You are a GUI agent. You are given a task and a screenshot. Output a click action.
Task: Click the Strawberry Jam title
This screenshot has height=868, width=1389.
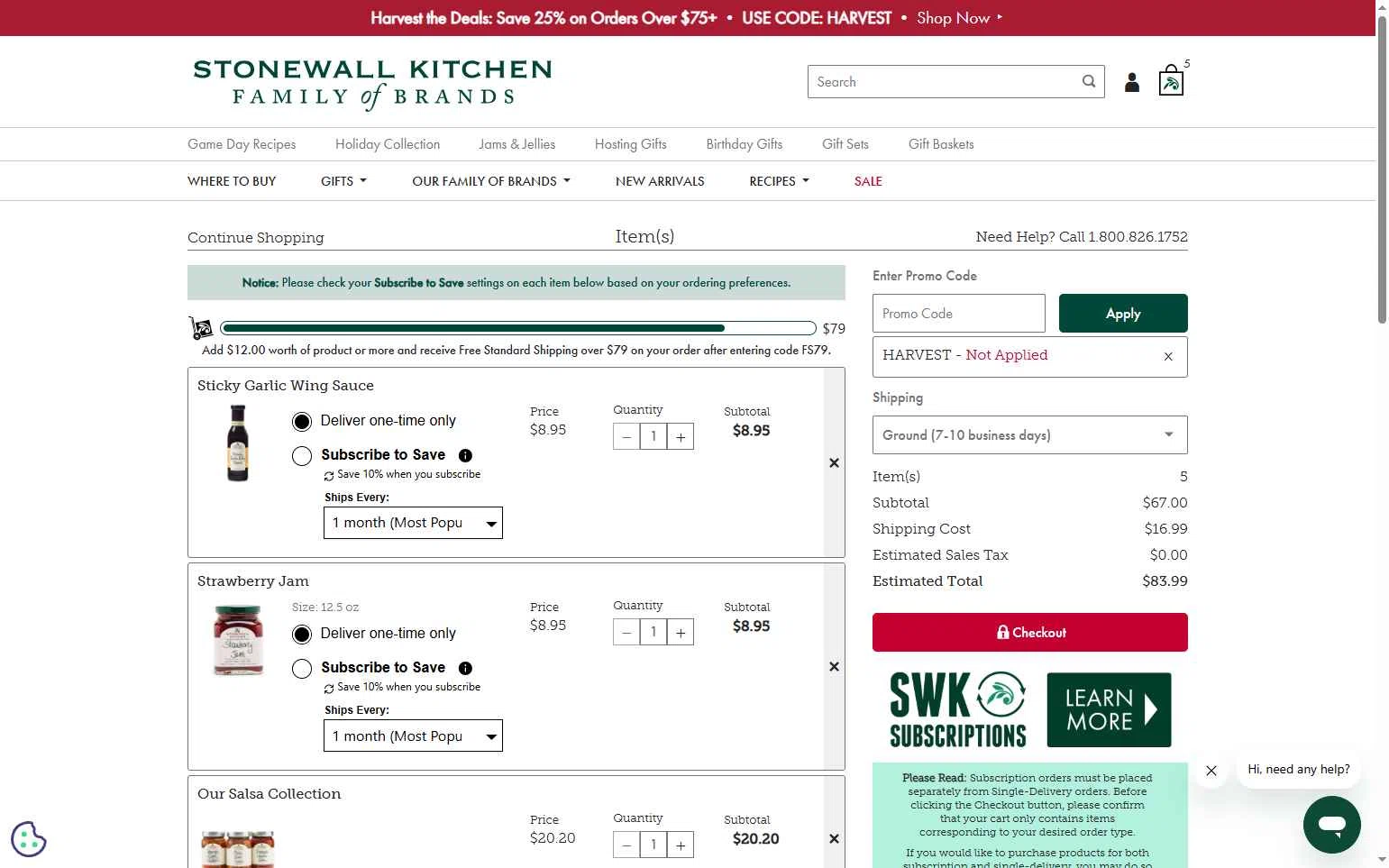[253, 580]
